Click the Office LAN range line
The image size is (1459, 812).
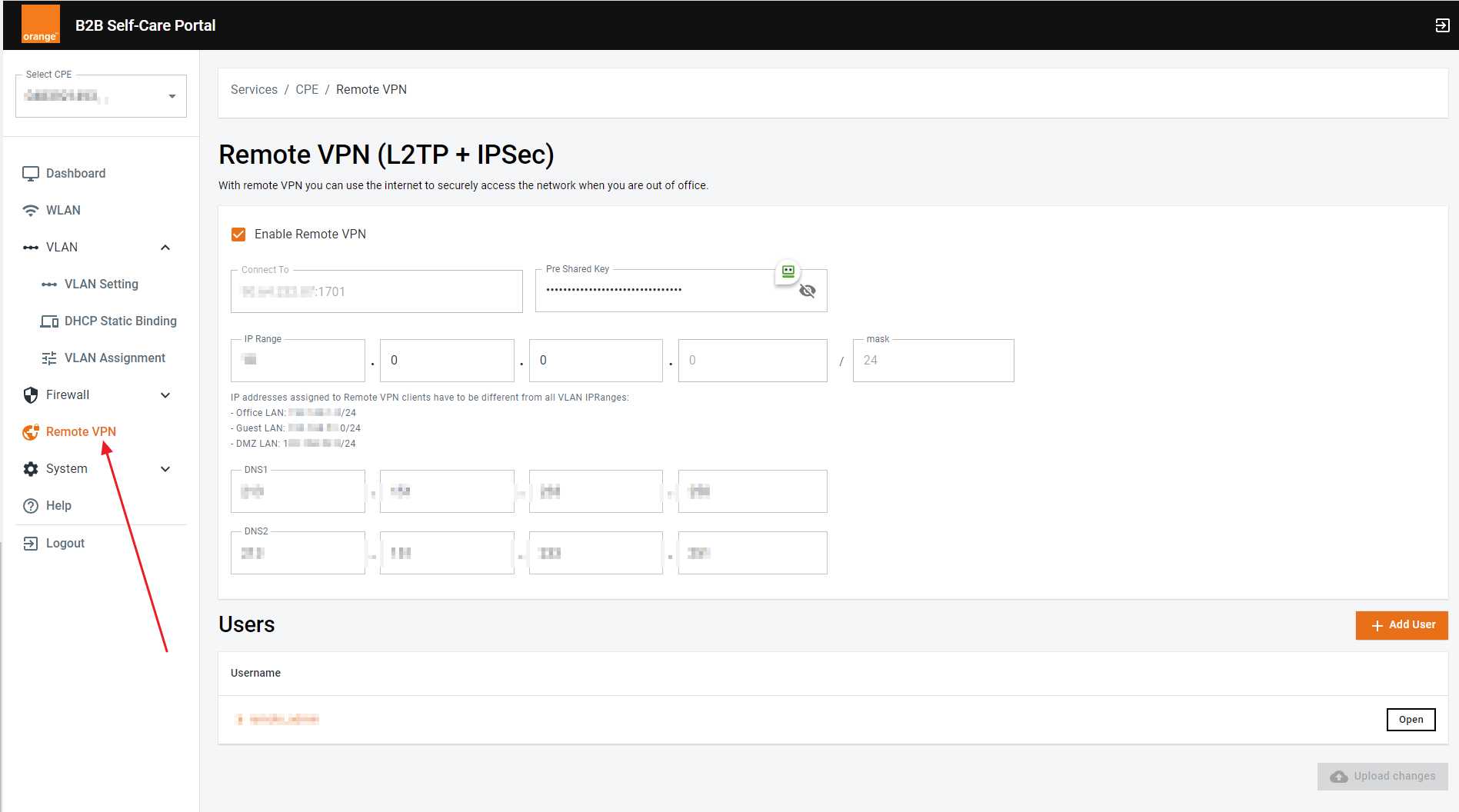point(293,413)
